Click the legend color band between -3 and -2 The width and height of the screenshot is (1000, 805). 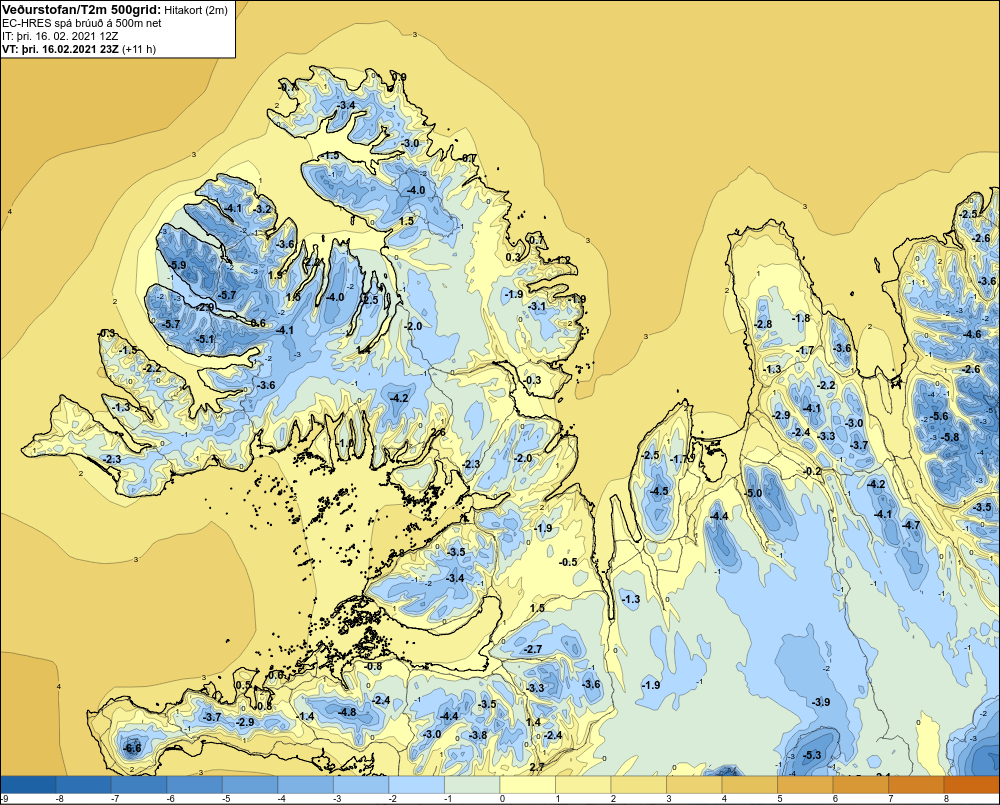point(361,784)
